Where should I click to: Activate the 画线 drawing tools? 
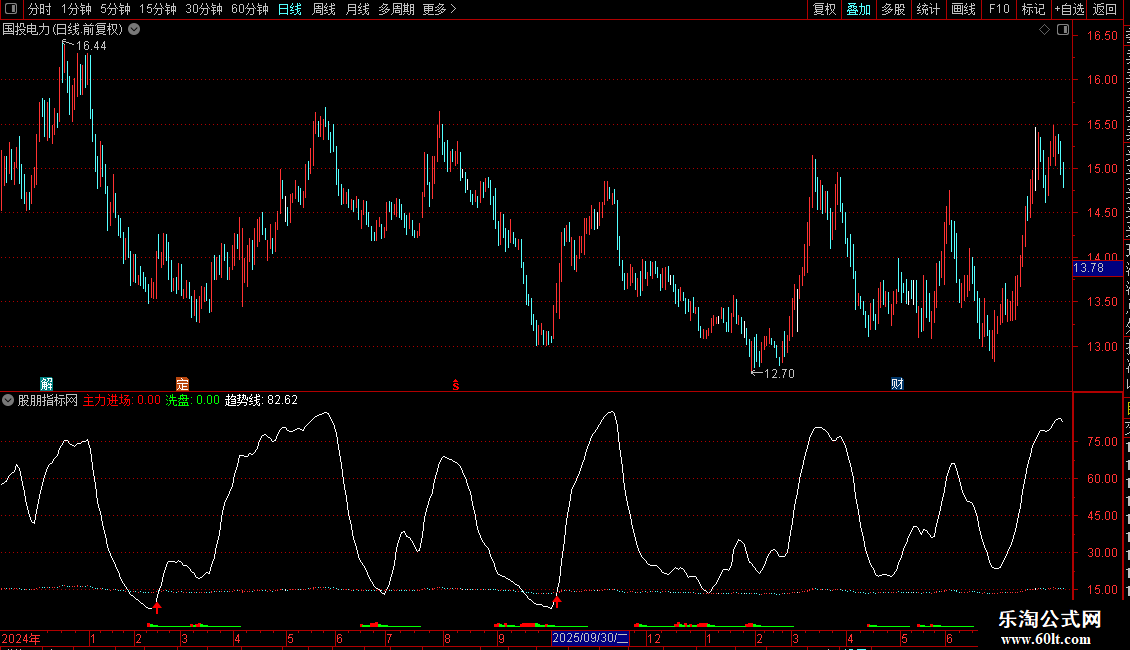(x=963, y=9)
